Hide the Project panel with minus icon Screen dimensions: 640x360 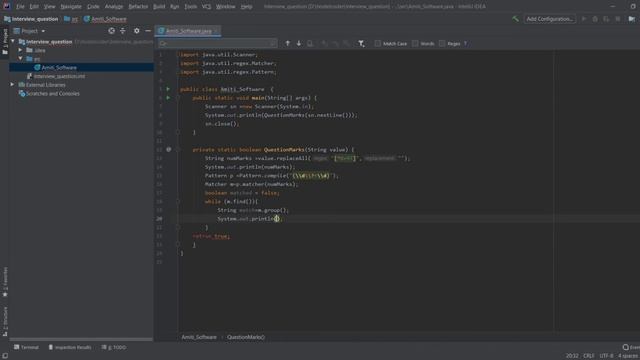(148, 31)
